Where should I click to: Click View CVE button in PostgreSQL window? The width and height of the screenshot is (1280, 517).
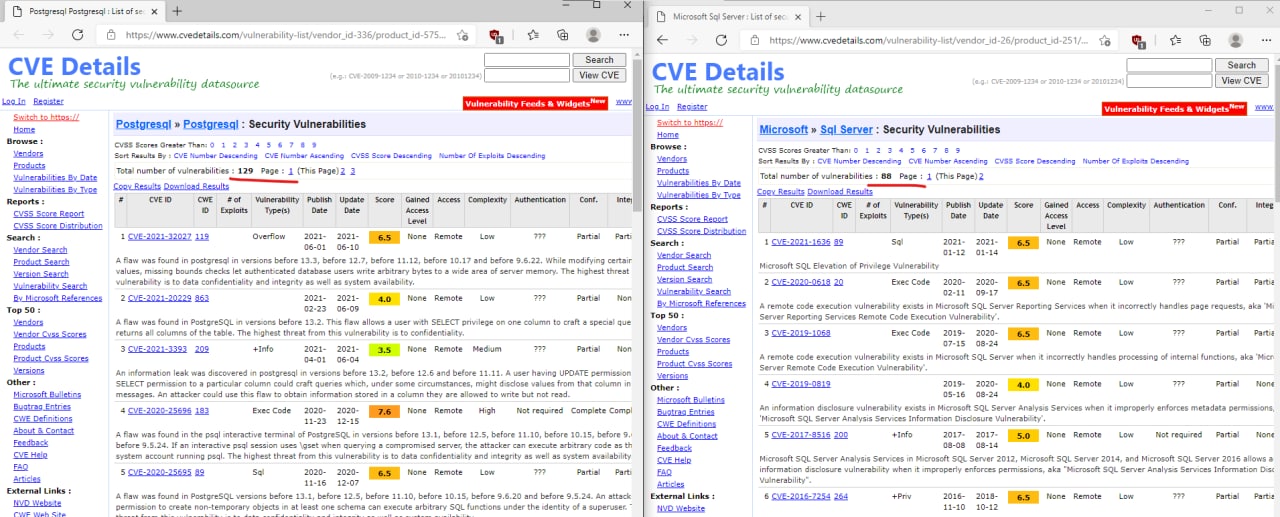pyautogui.click(x=599, y=75)
